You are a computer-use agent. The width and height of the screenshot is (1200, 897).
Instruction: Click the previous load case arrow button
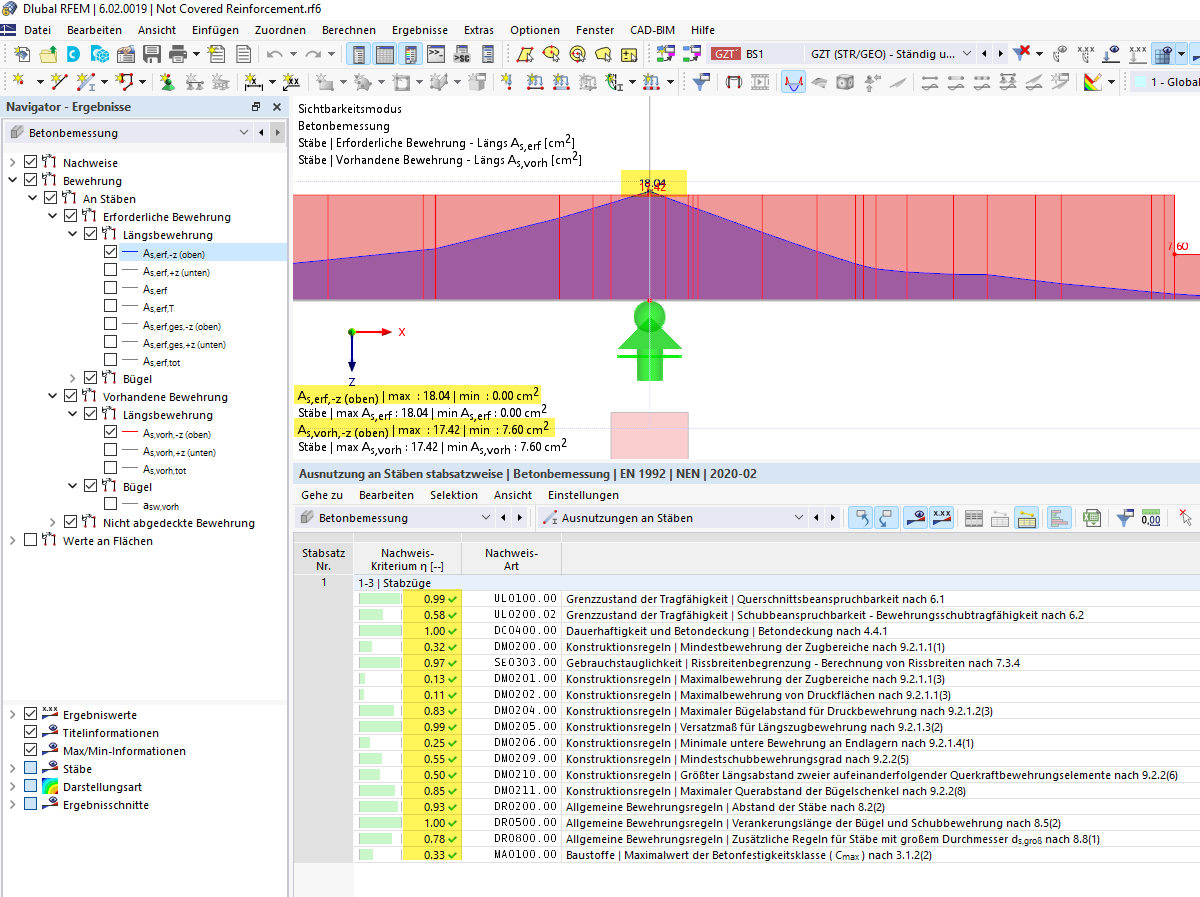point(985,53)
